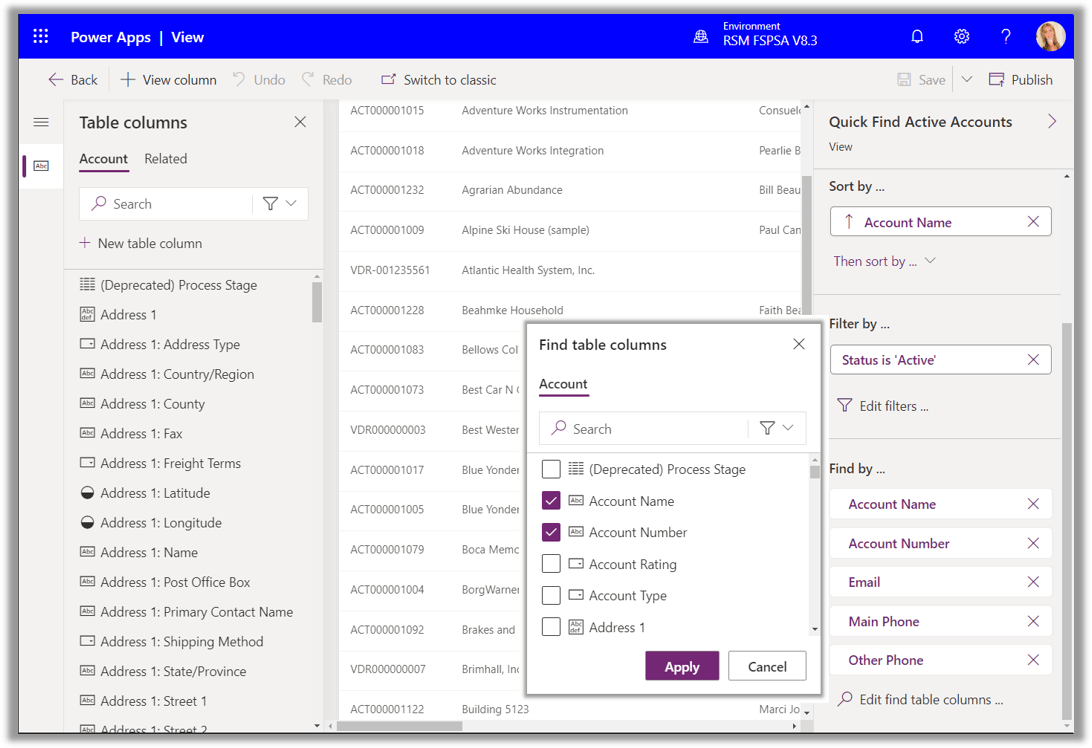Open the notifications bell

[917, 36]
